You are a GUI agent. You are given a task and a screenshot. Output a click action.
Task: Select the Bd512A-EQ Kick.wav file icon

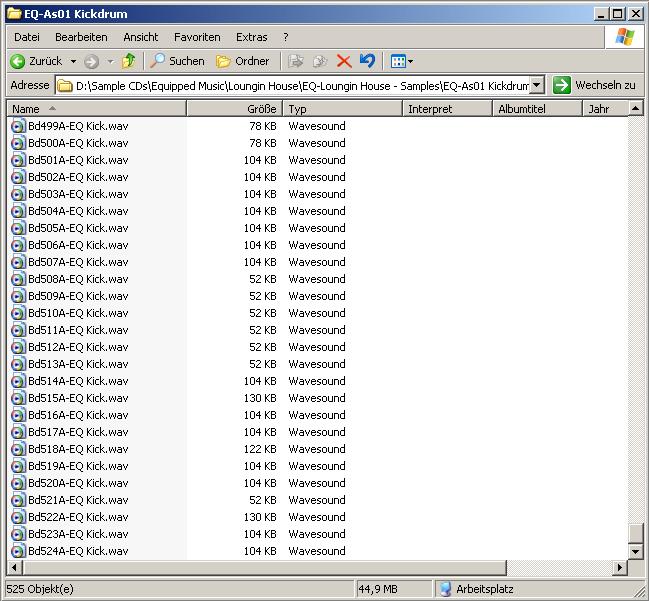(18, 347)
